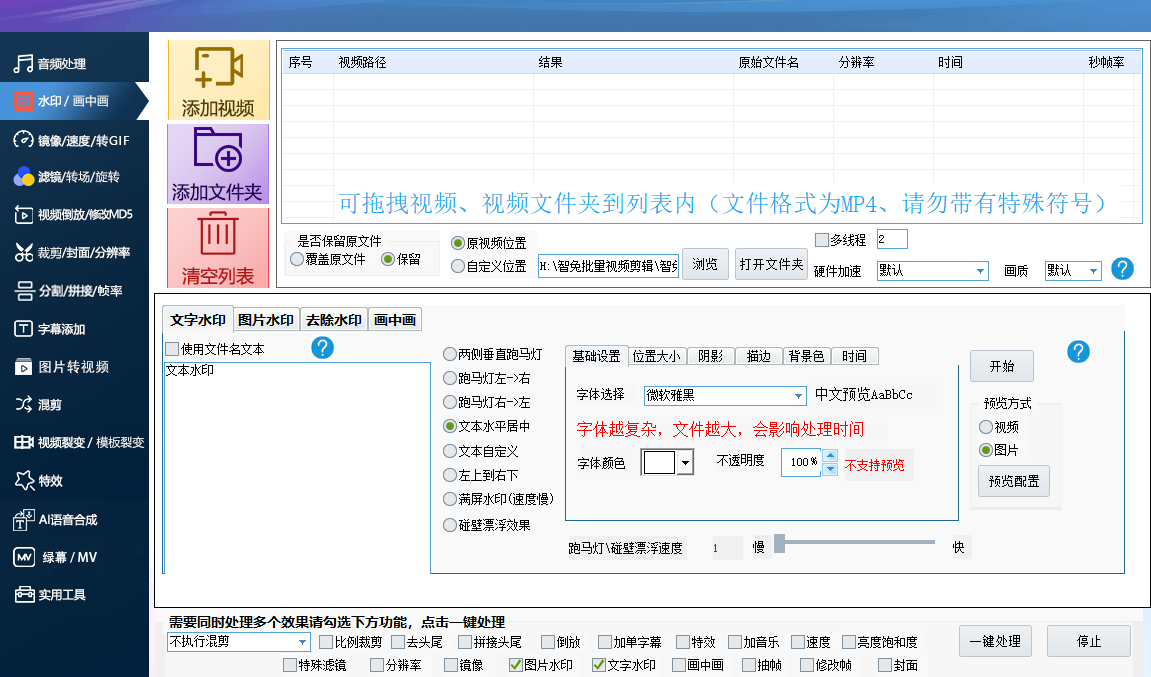Open AI语音合成 in the sidebar
This screenshot has height=677, width=1151.
click(67, 520)
